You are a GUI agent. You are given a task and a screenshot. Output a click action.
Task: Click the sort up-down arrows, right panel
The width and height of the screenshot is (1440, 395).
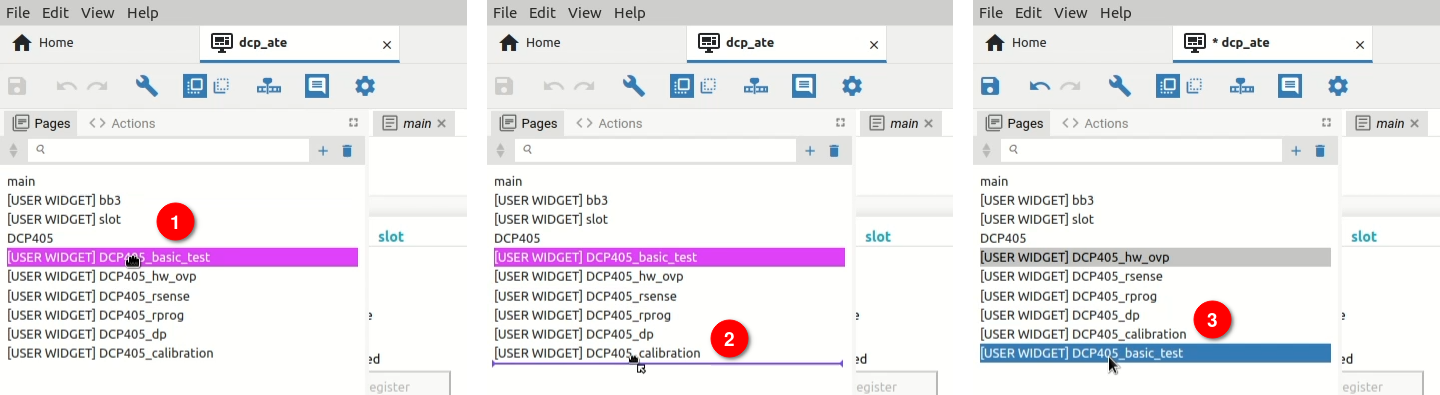985,151
